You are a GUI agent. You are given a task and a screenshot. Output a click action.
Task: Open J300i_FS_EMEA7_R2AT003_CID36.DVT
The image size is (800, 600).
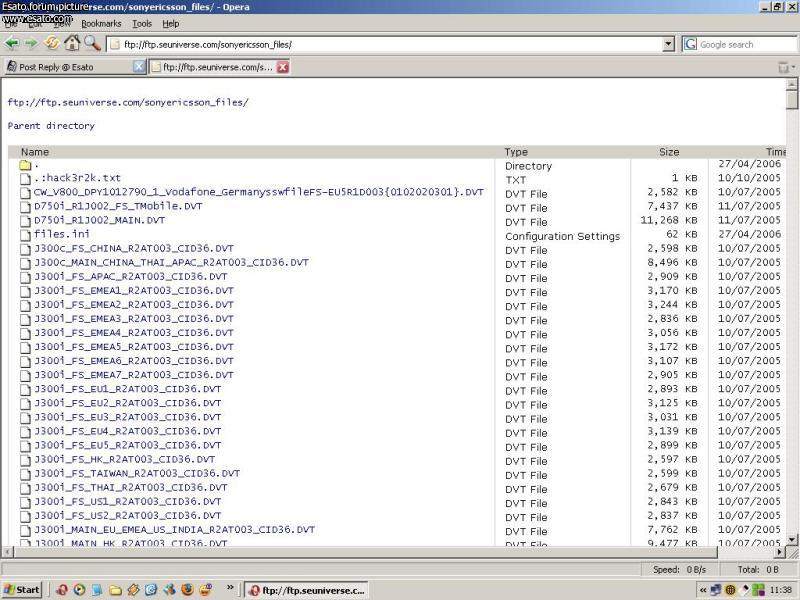coord(134,375)
